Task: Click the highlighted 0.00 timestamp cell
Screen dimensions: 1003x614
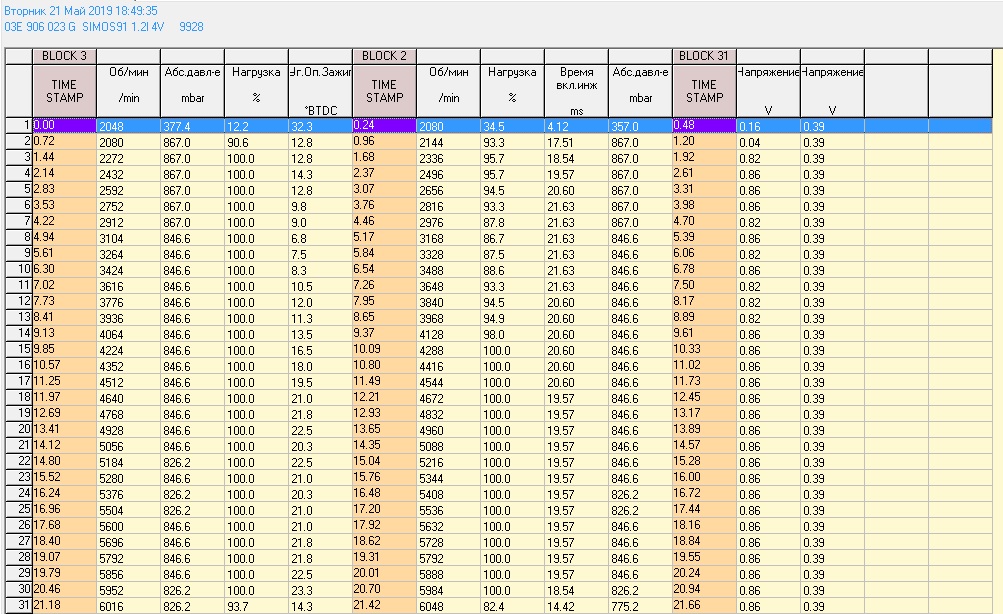Action: [x=64, y=126]
